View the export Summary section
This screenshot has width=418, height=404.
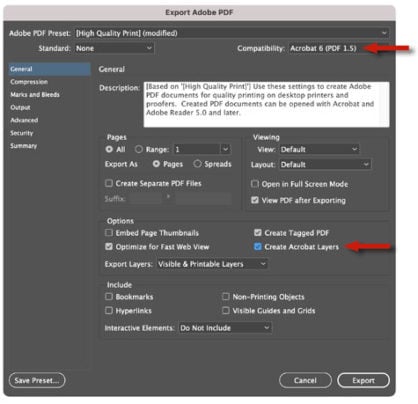pyautogui.click(x=23, y=146)
